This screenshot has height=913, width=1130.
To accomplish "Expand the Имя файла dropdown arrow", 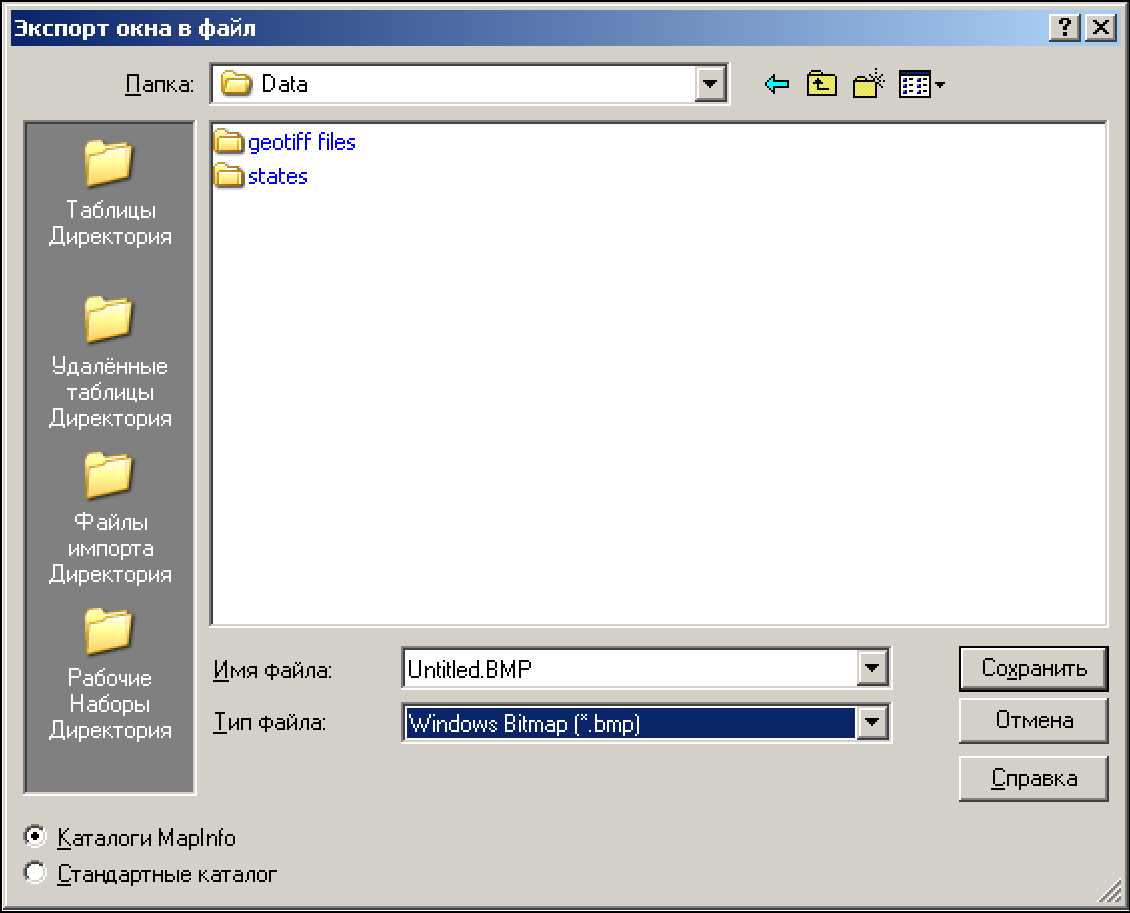I will coord(873,668).
